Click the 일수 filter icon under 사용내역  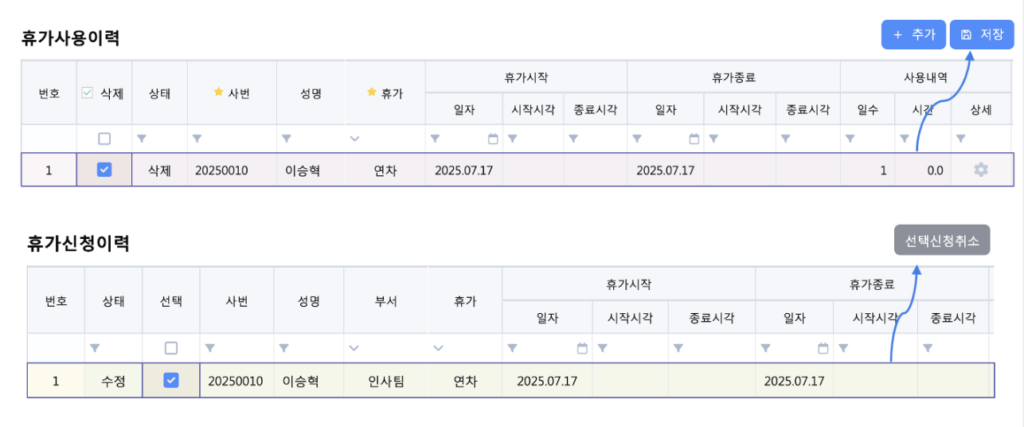click(x=849, y=139)
